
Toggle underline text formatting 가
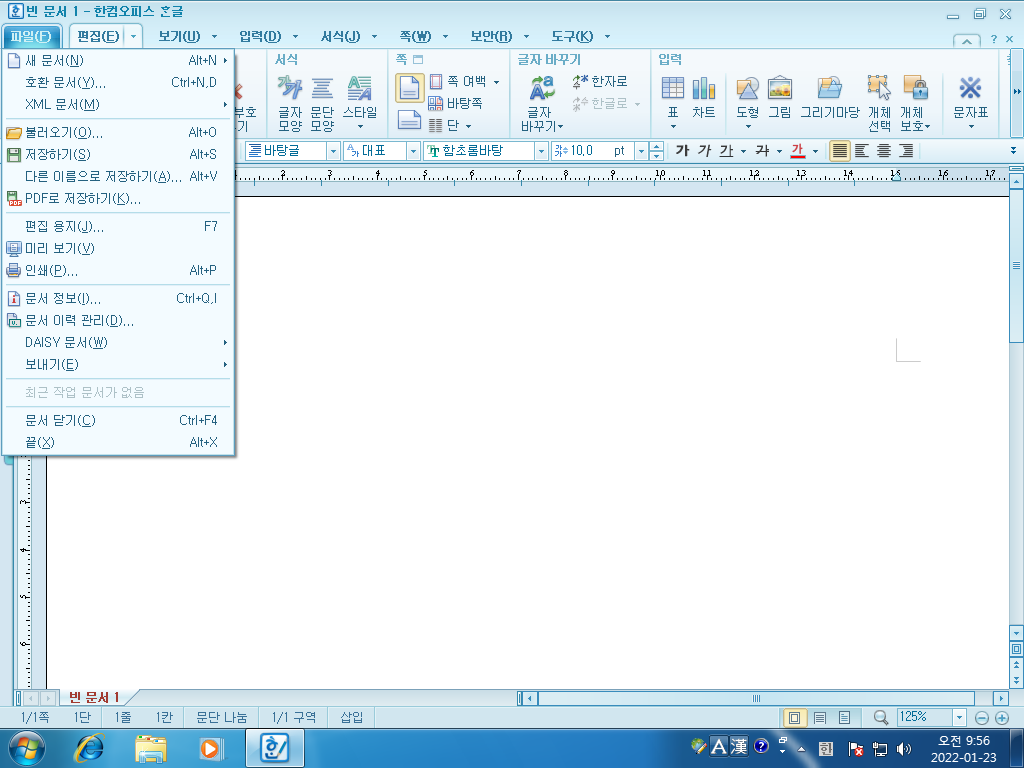point(726,151)
